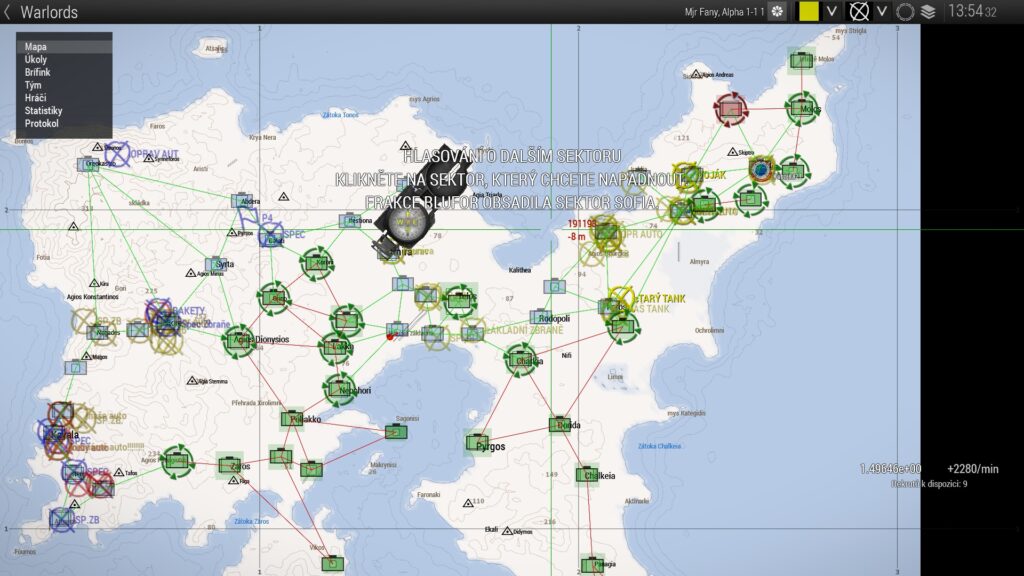Pick the yellow marker color swatch
This screenshot has height=576, width=1024.
[x=808, y=11]
